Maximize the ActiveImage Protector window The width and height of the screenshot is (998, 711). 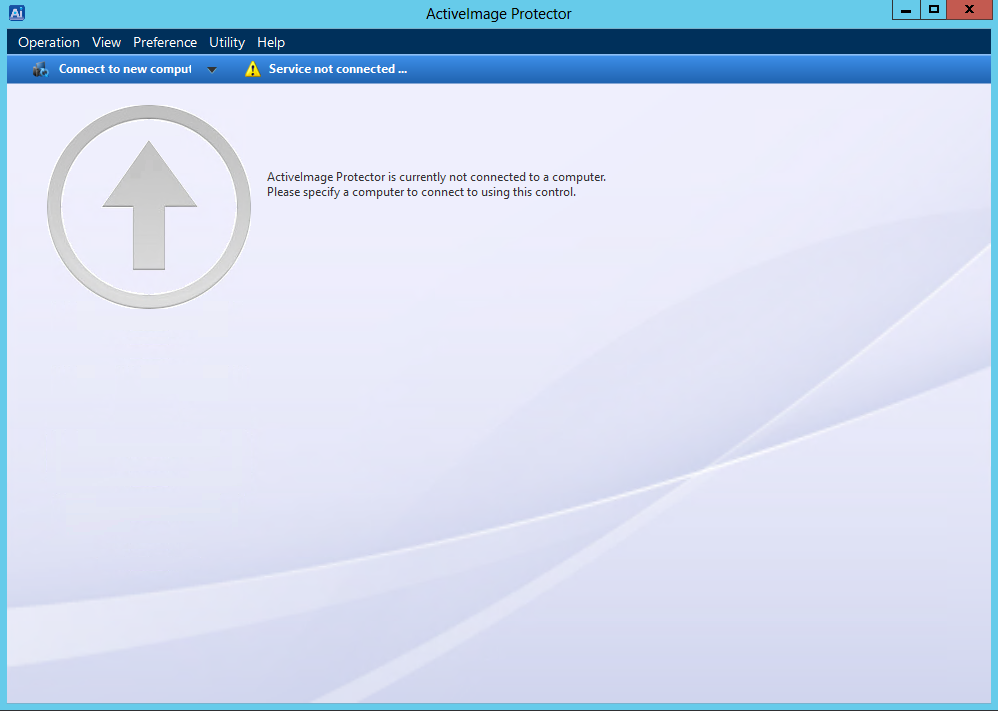coord(934,10)
